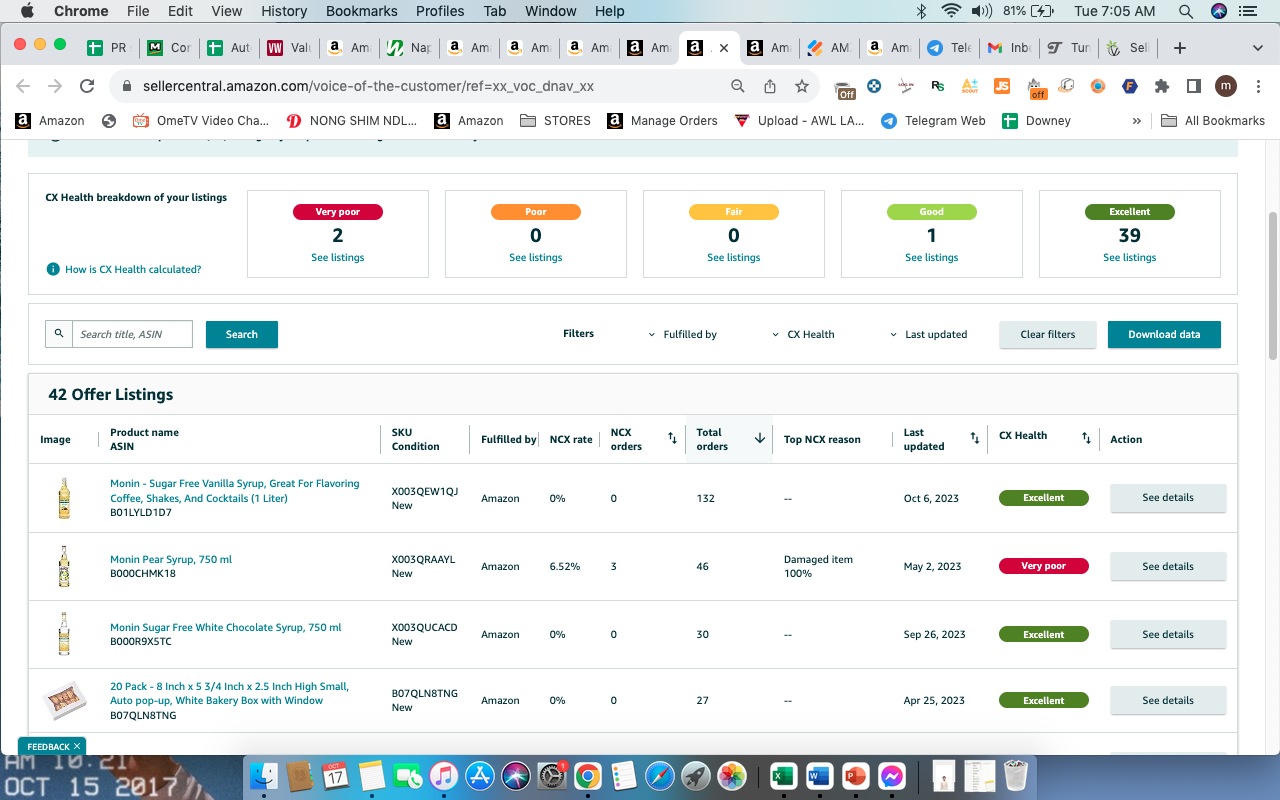Sort by Last updated column arrows
Screen dimensions: 1280x800
coord(975,438)
